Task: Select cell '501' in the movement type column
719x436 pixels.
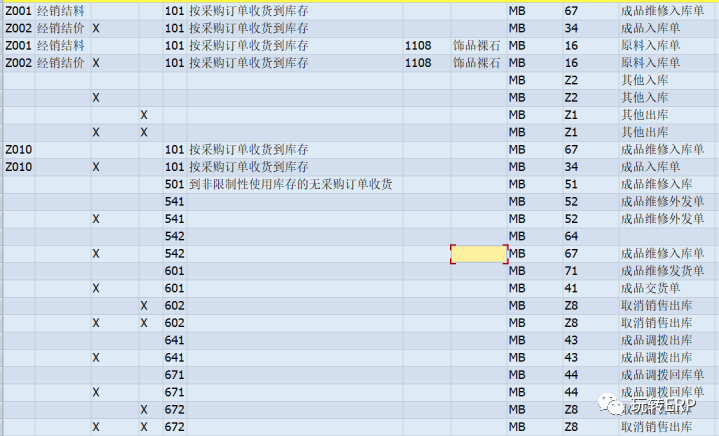Action: 174,184
